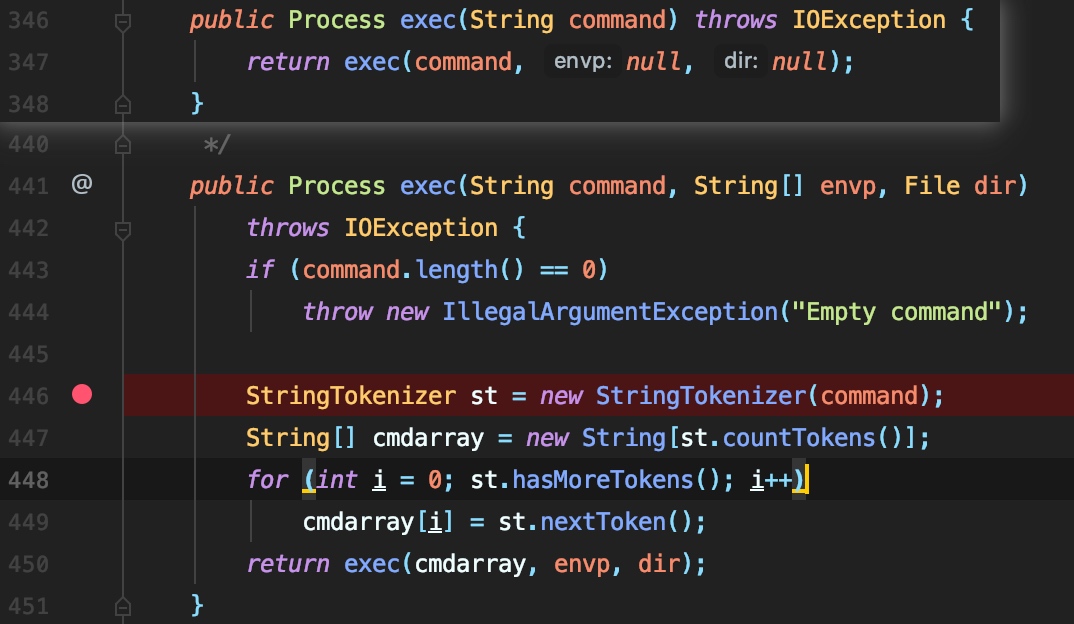Click the envp: inlay parameter hint
Screen dimensions: 1074x624
coord(583,62)
